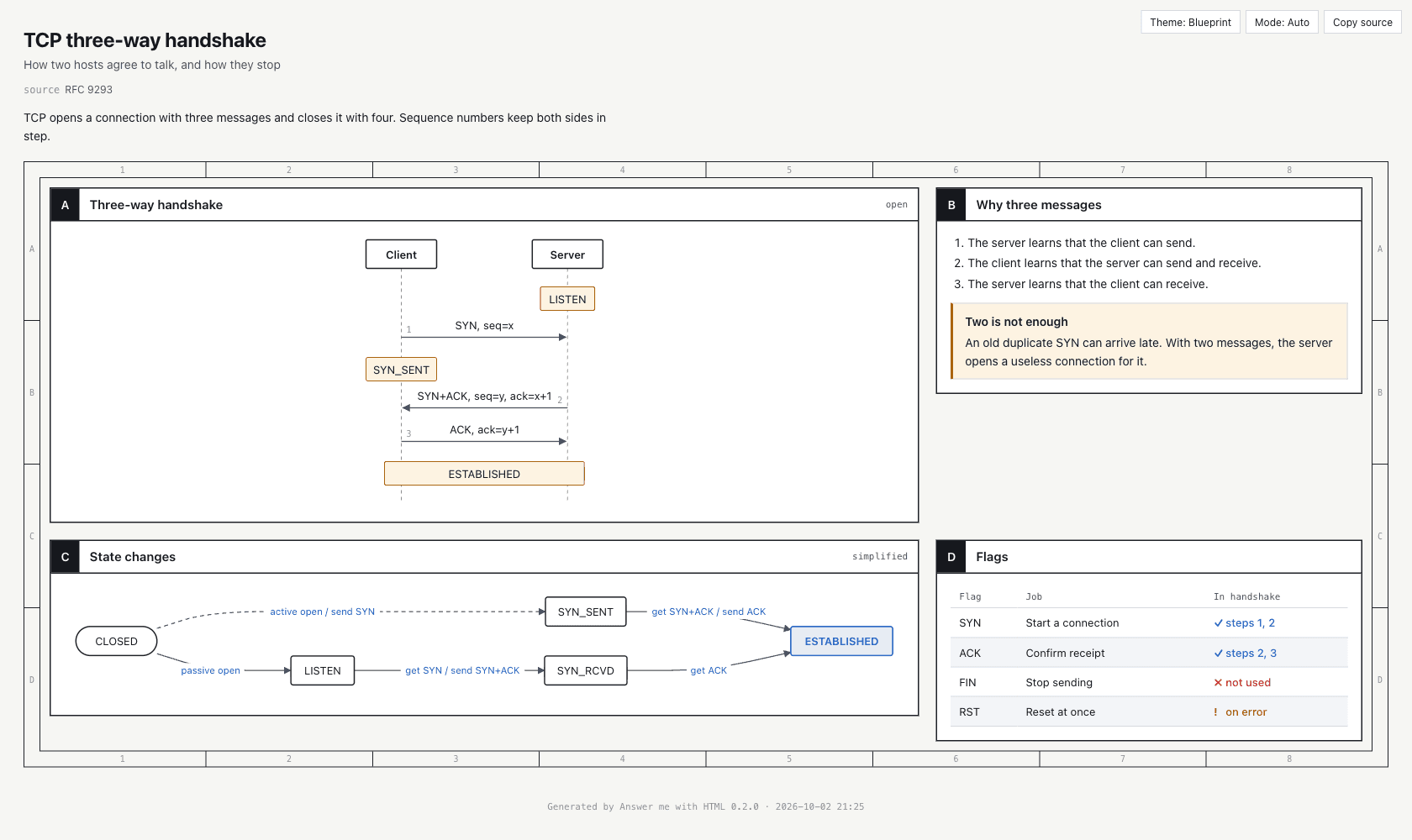The width and height of the screenshot is (1412, 840).
Task: Click the Server participant box
Action: (567, 255)
